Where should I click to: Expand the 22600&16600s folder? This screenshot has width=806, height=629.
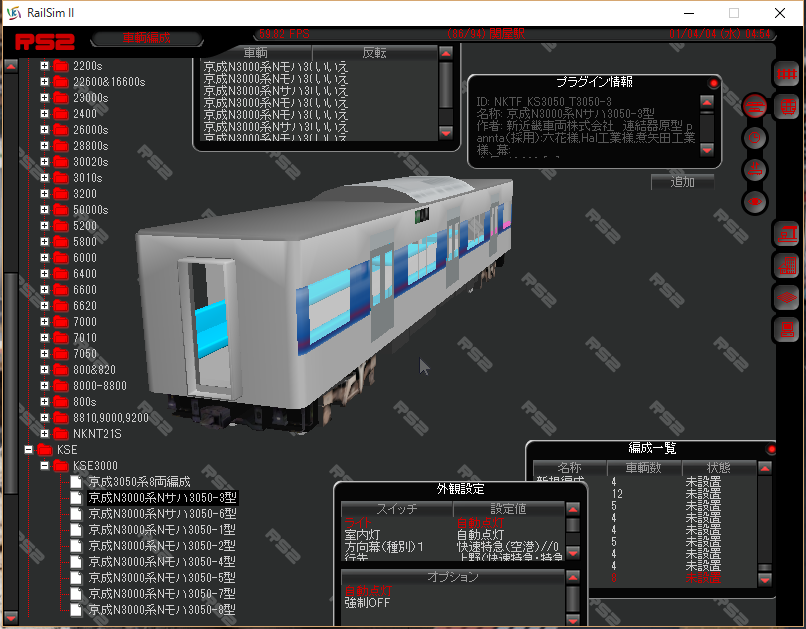tap(44, 82)
